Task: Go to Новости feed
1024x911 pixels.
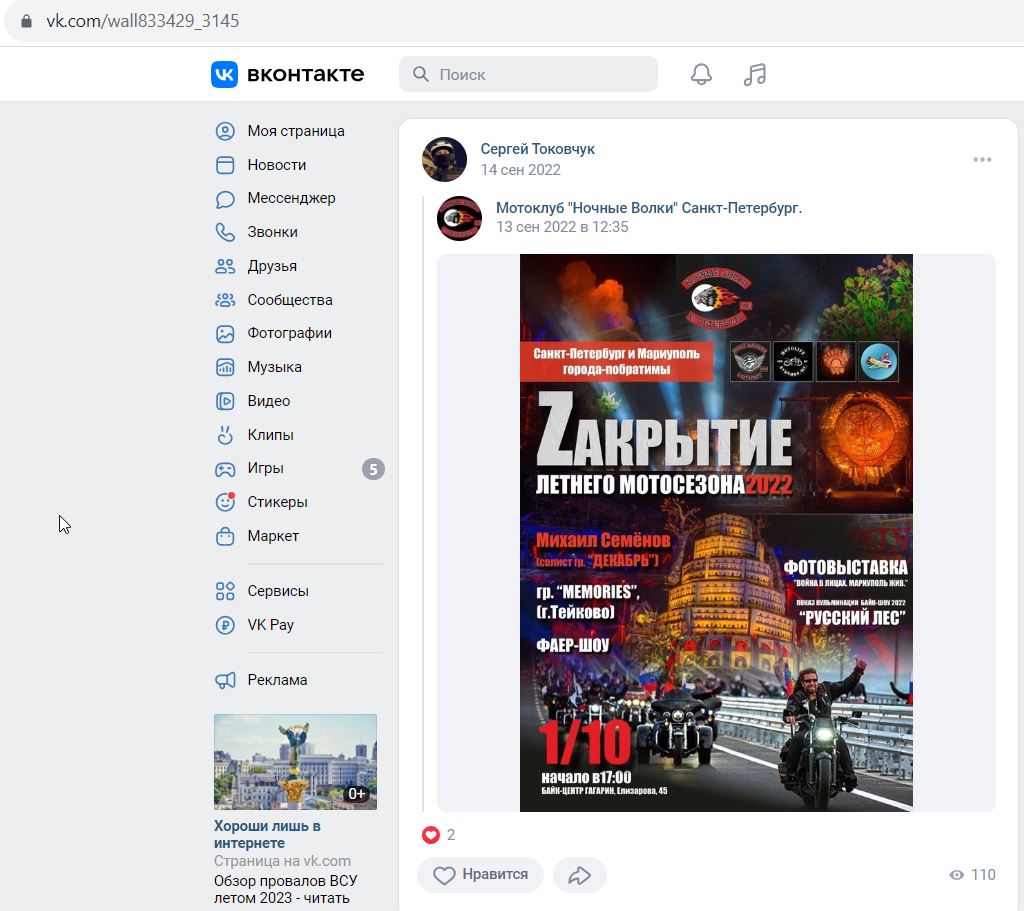Action: [277, 165]
